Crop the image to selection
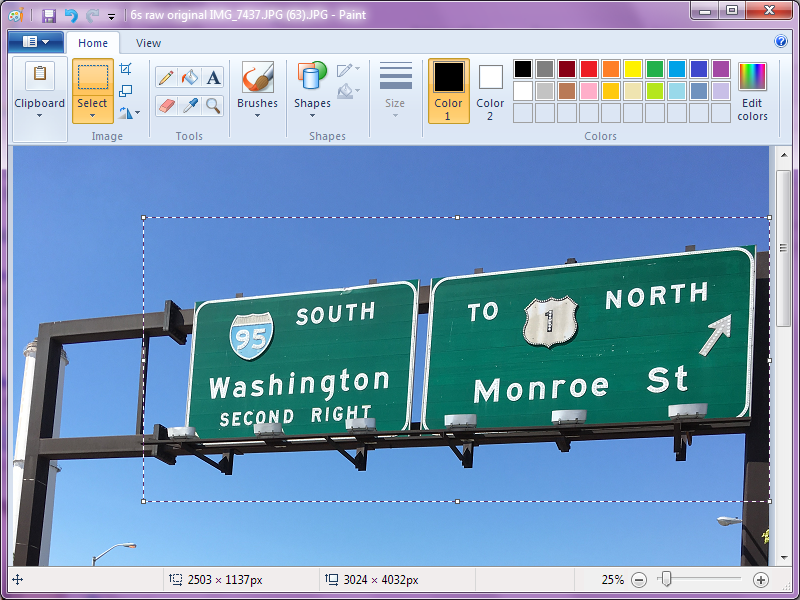The image size is (800, 600). [126, 69]
